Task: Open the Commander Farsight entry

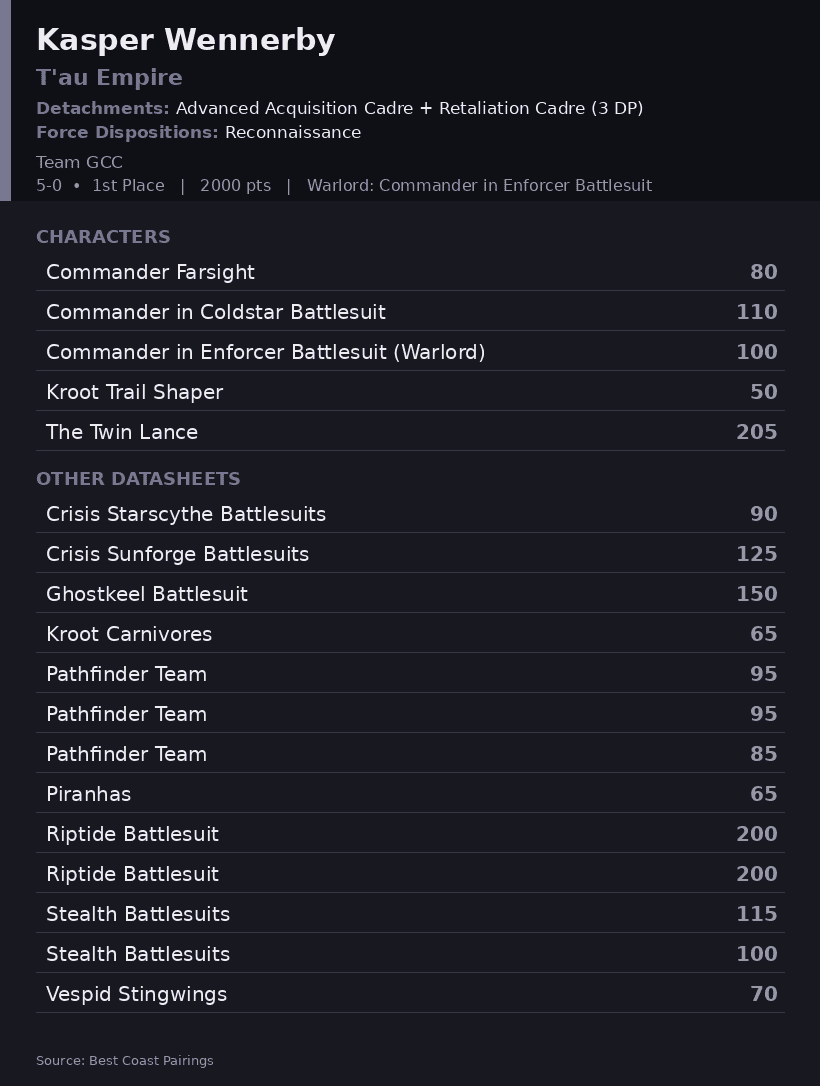Action: pos(410,272)
